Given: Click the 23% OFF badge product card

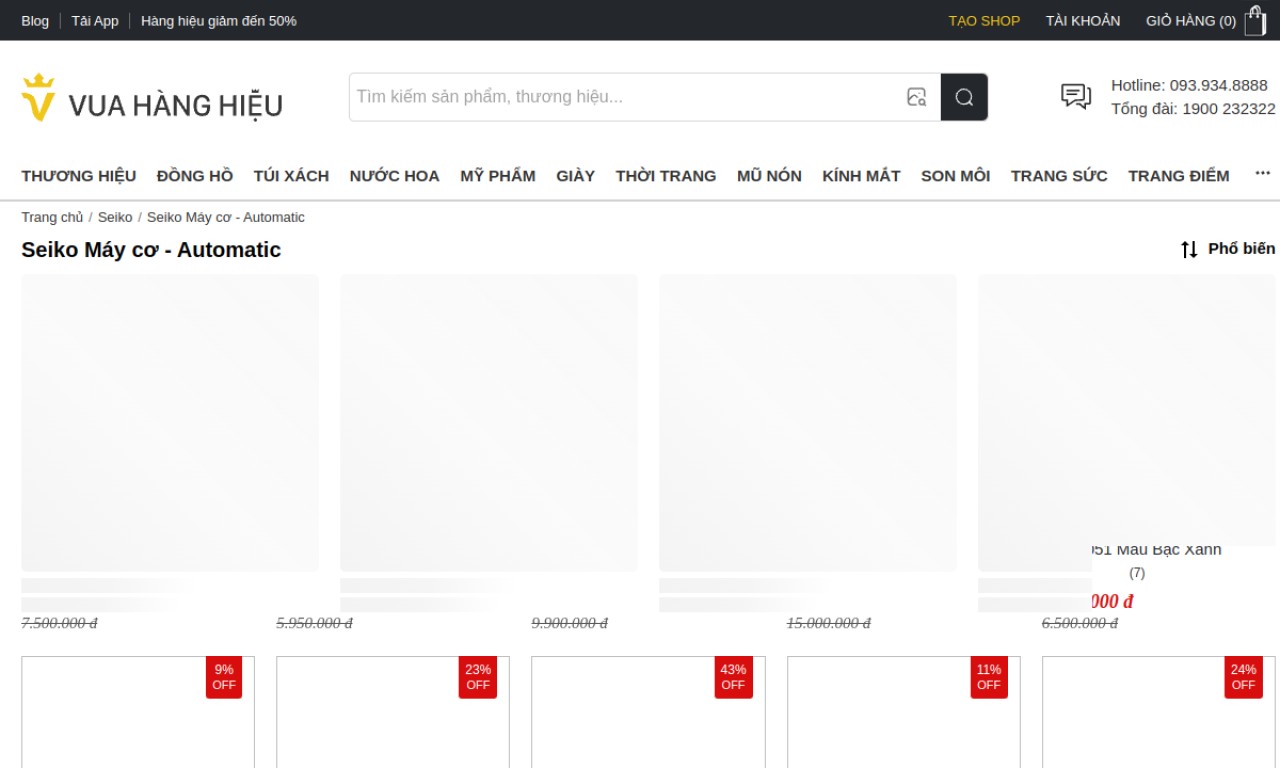Looking at the screenshot, I should pyautogui.click(x=393, y=711).
